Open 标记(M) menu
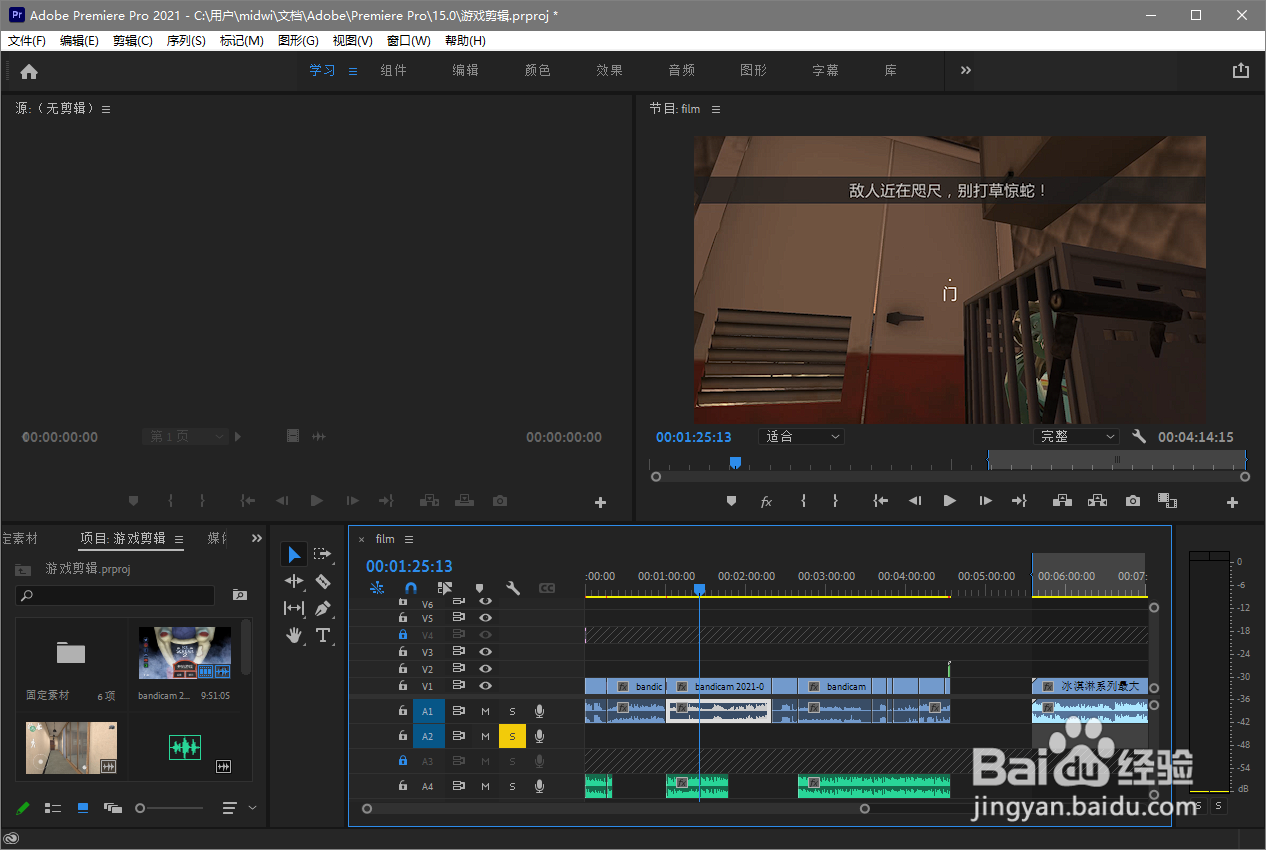 click(242, 41)
